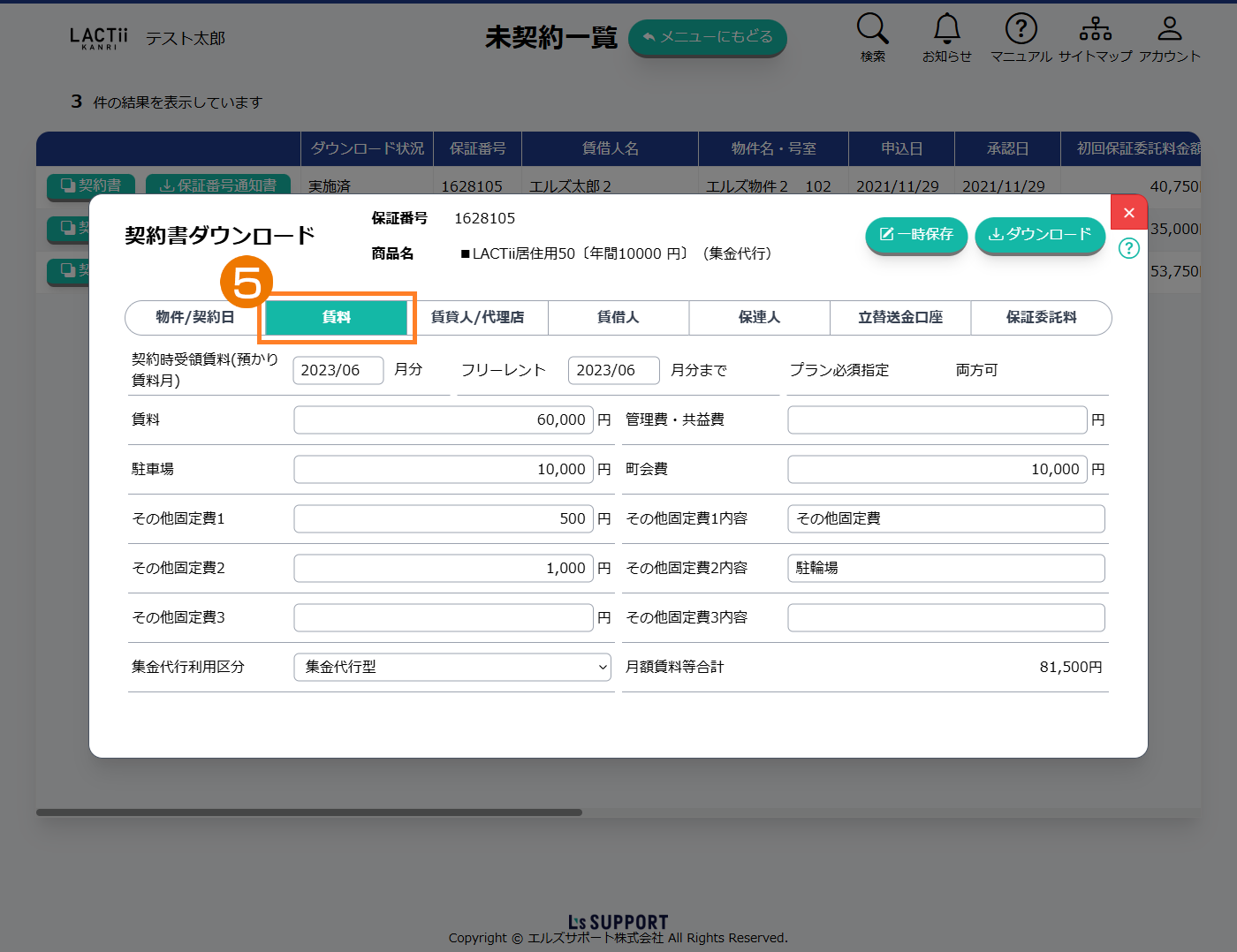Screen dimensions: 1237x952
Task: Click the 保証番号通知書 download button
Action: coord(217,185)
